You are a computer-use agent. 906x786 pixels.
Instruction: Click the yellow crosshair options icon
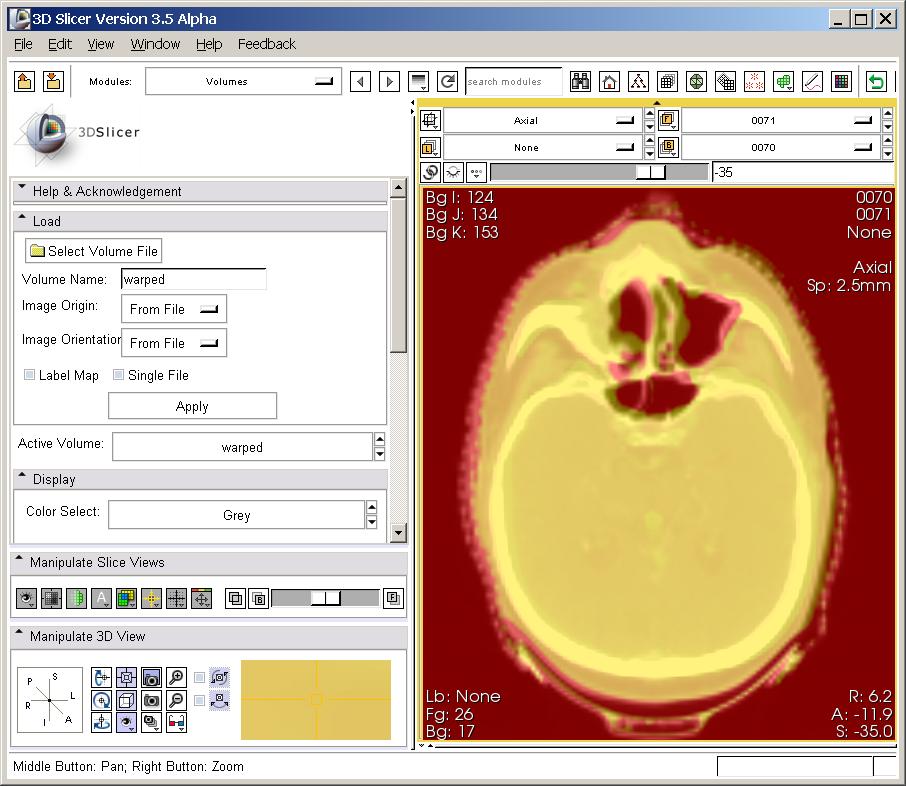[x=151, y=599]
